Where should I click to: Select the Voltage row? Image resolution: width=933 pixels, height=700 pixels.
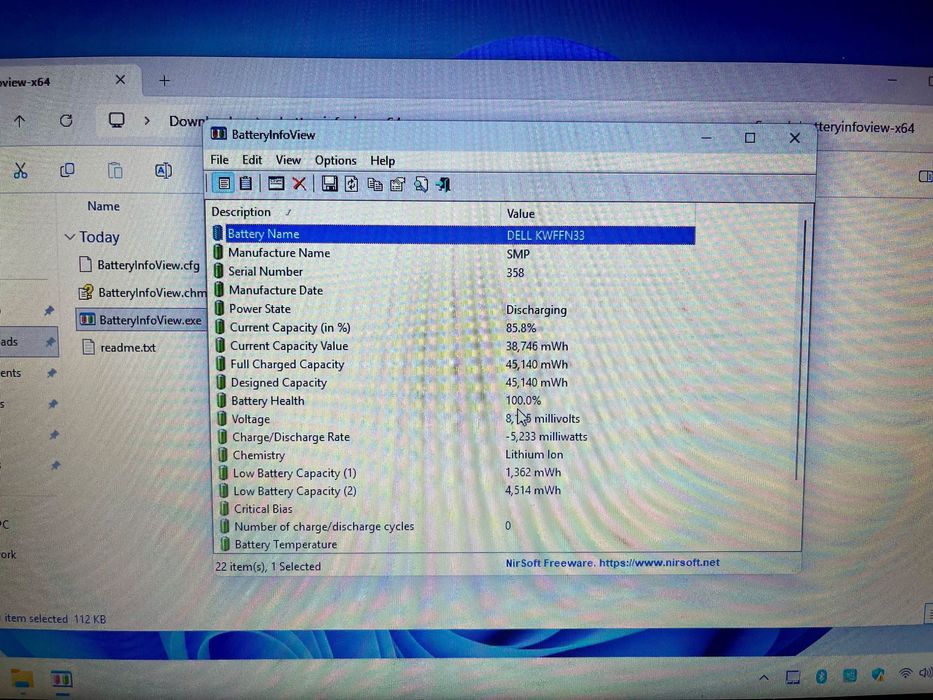point(453,419)
